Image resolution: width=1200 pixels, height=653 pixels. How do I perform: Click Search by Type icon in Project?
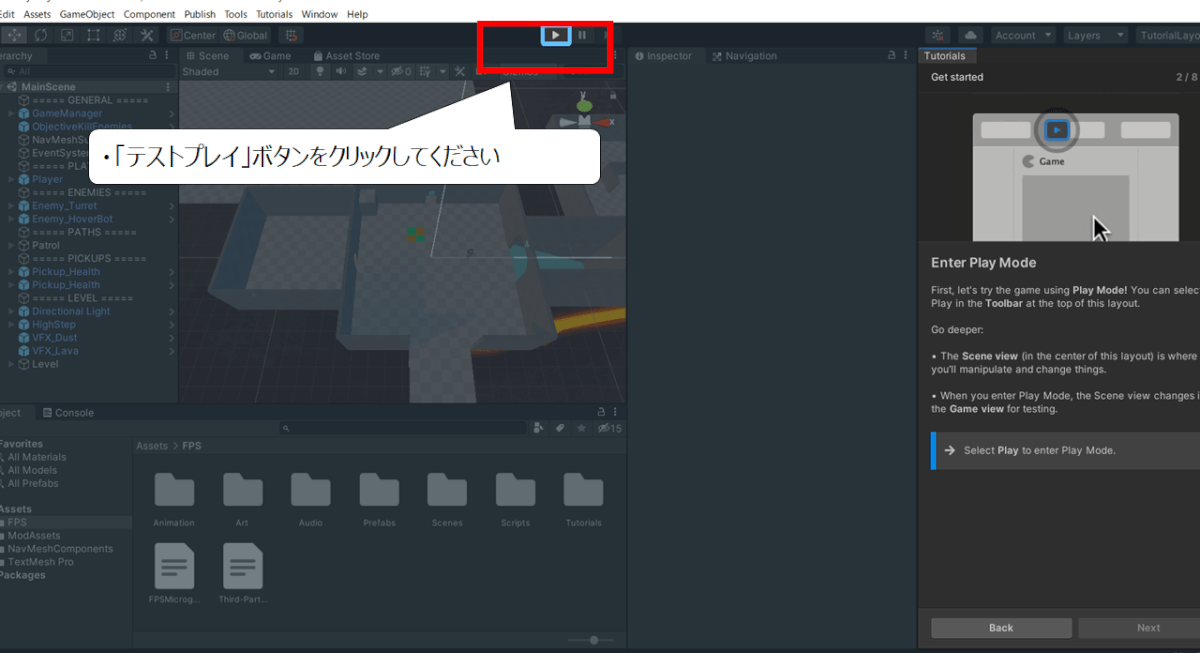(x=539, y=428)
